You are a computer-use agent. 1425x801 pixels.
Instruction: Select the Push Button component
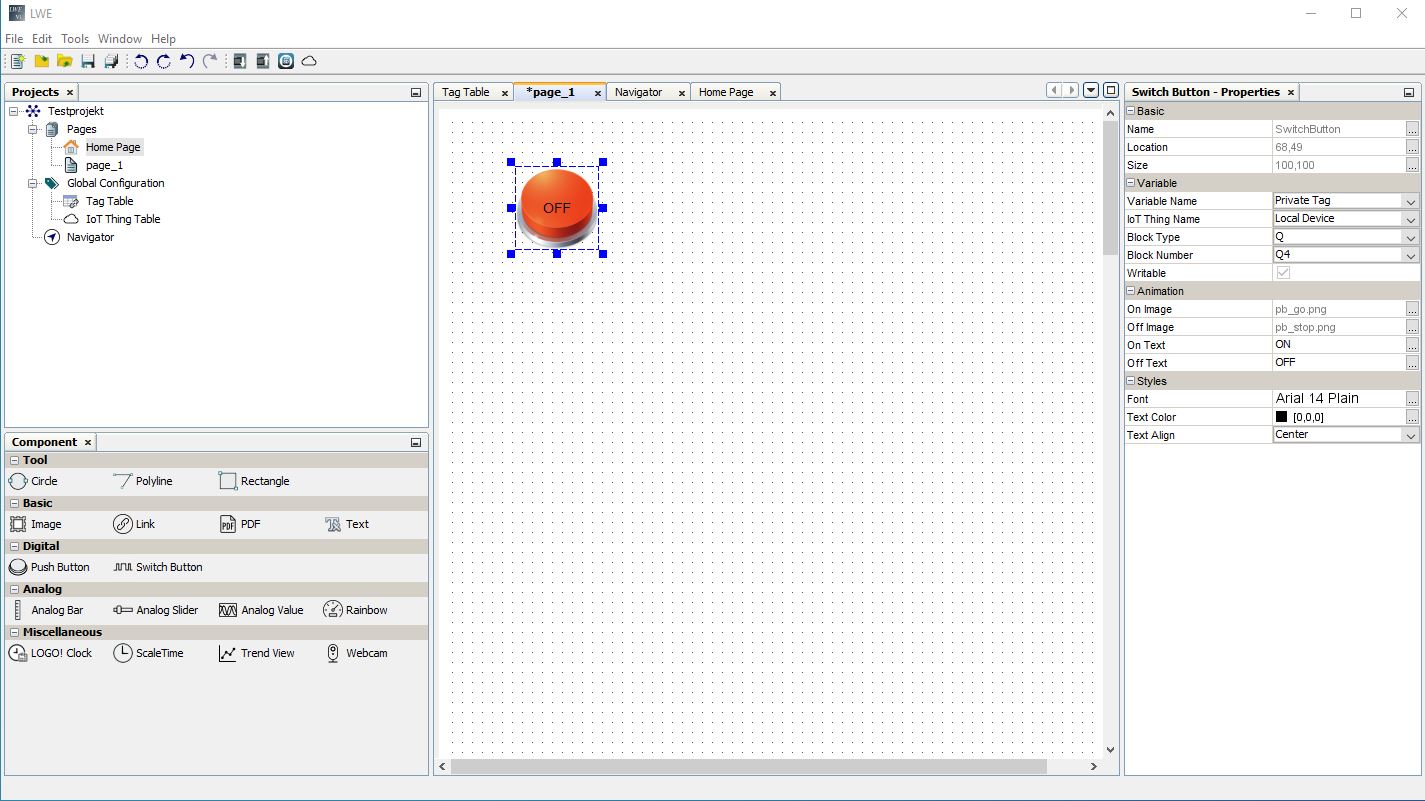click(x=50, y=567)
